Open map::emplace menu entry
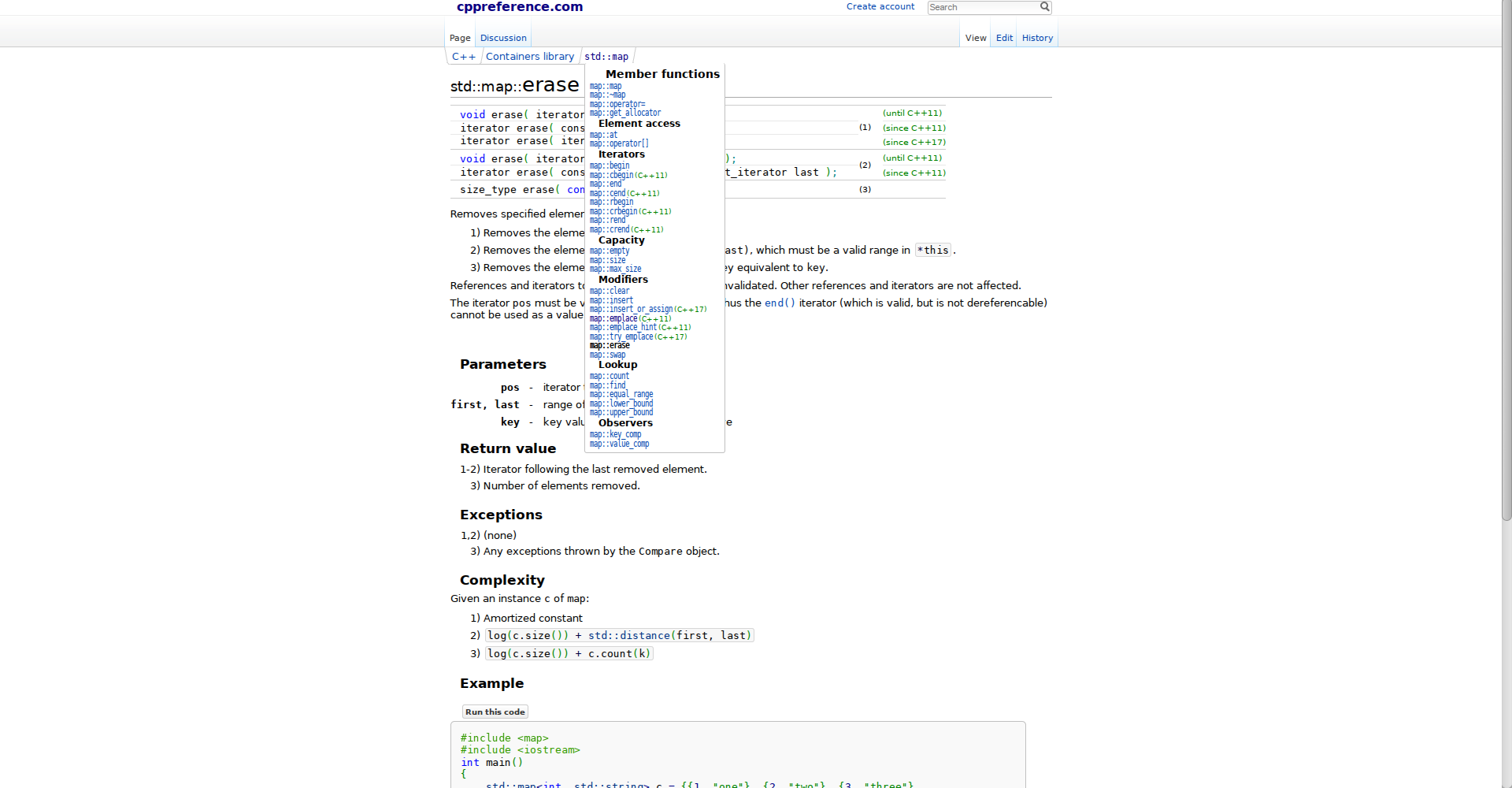1512x788 pixels. (x=613, y=318)
